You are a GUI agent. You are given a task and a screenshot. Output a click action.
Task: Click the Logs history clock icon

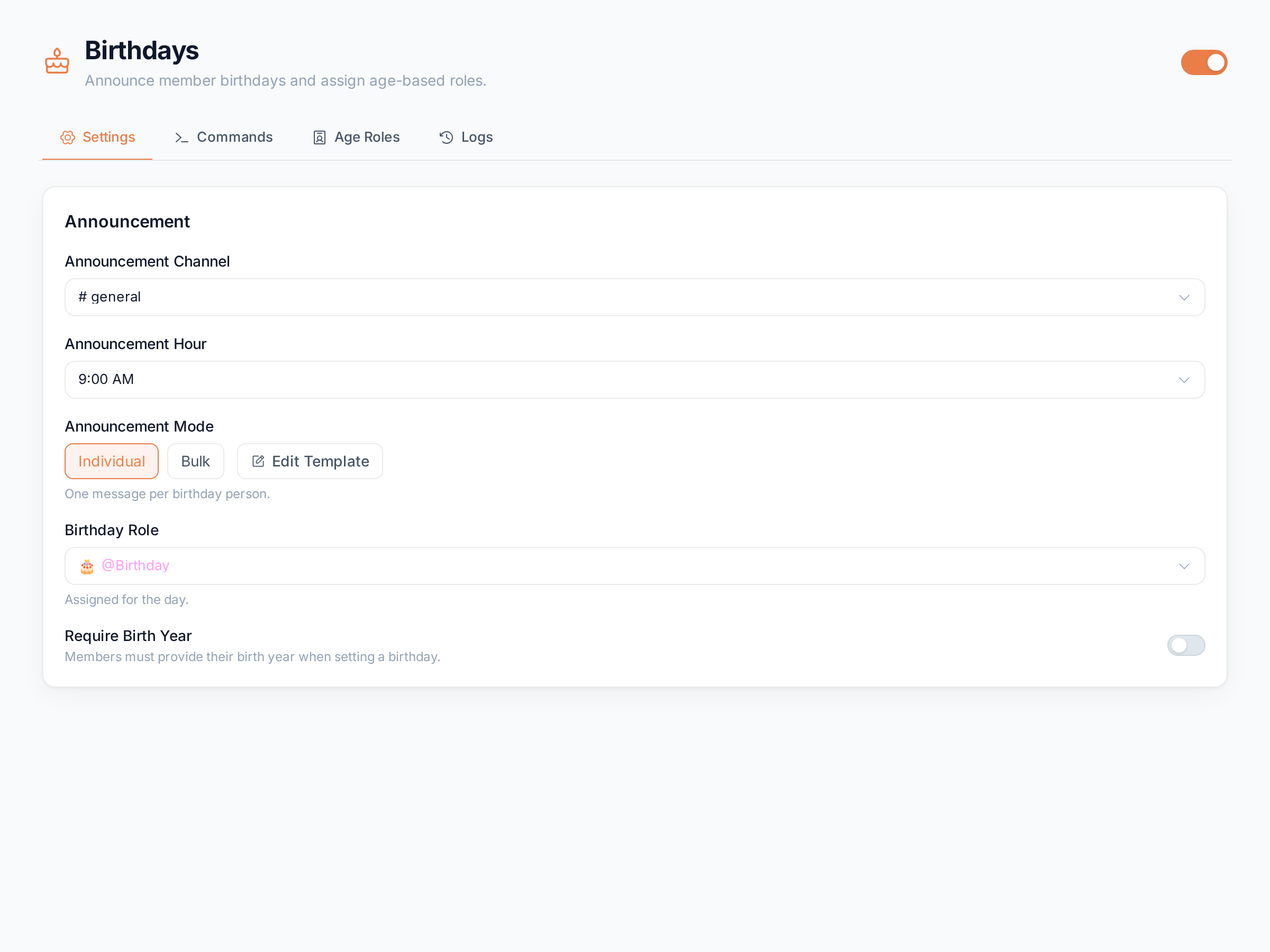[x=446, y=138]
